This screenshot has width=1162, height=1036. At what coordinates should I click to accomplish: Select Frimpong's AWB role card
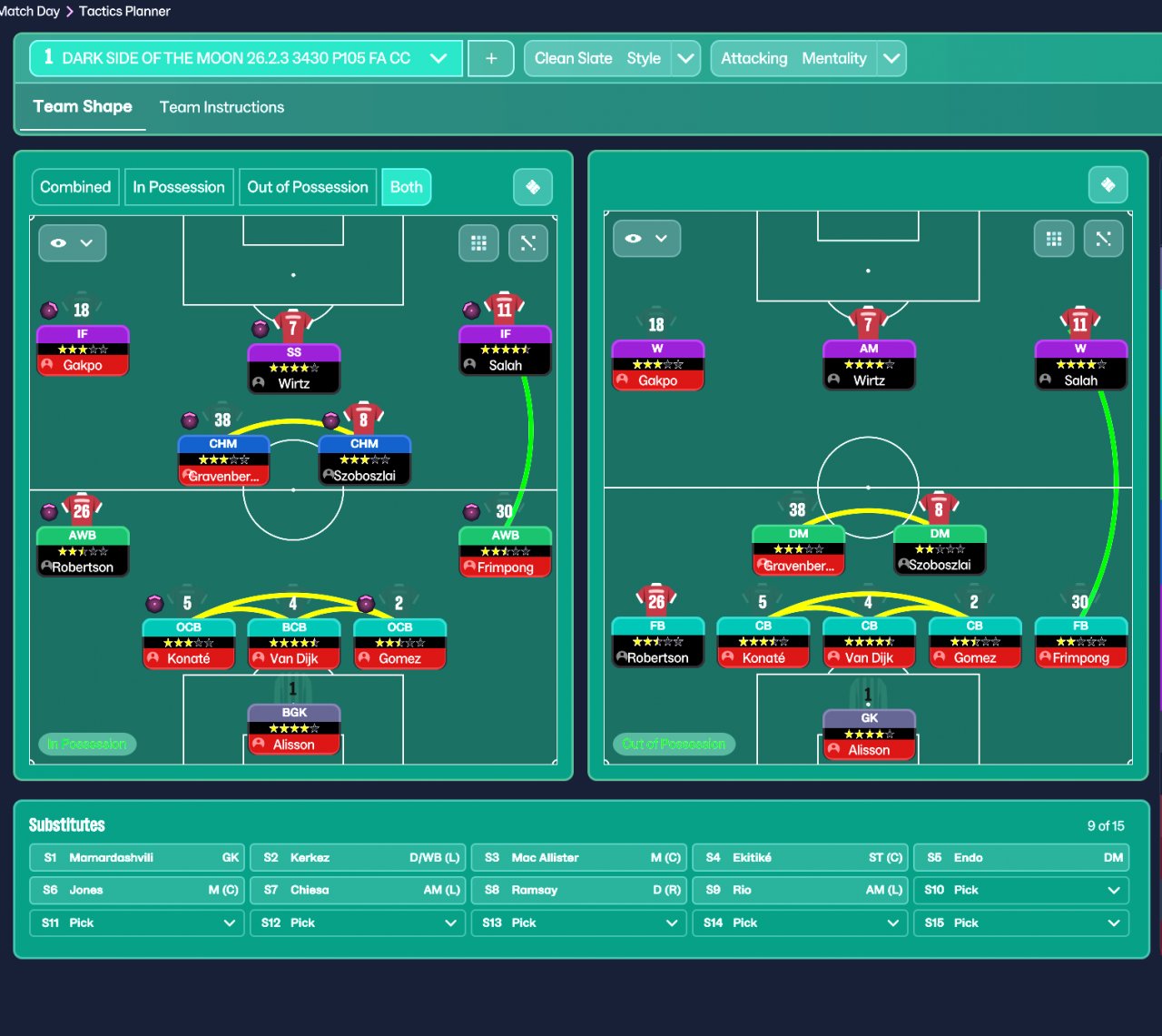click(x=506, y=552)
